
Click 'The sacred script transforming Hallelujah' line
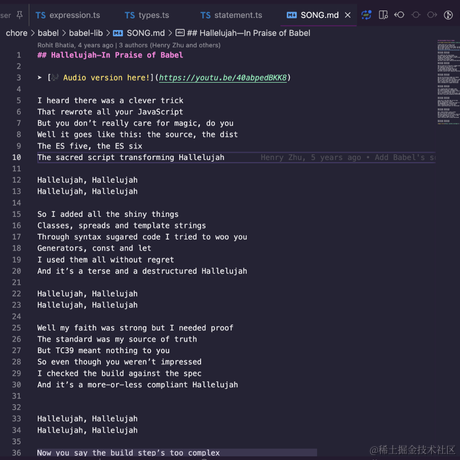coord(131,157)
